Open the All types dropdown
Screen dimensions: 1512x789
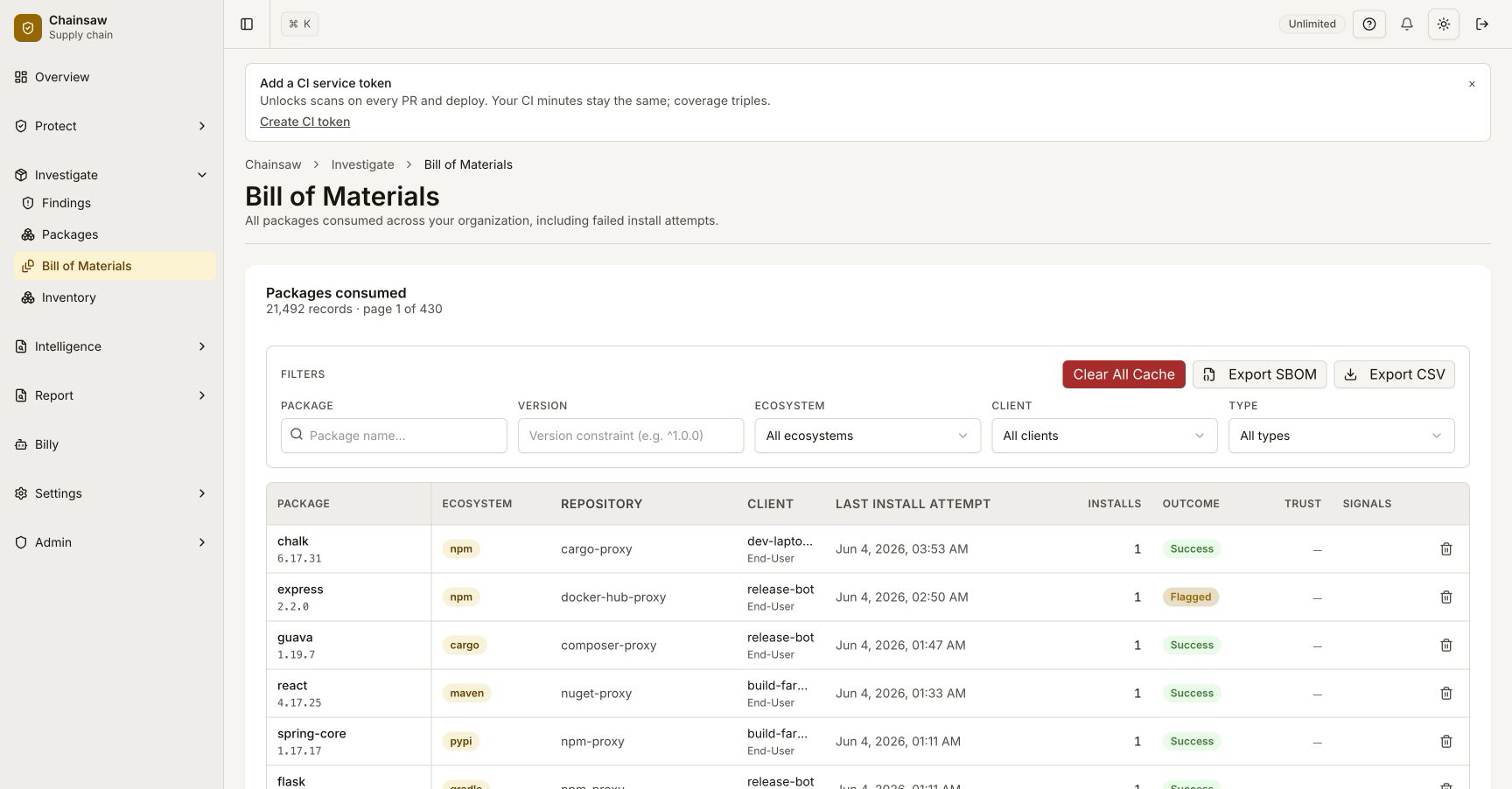tap(1341, 436)
